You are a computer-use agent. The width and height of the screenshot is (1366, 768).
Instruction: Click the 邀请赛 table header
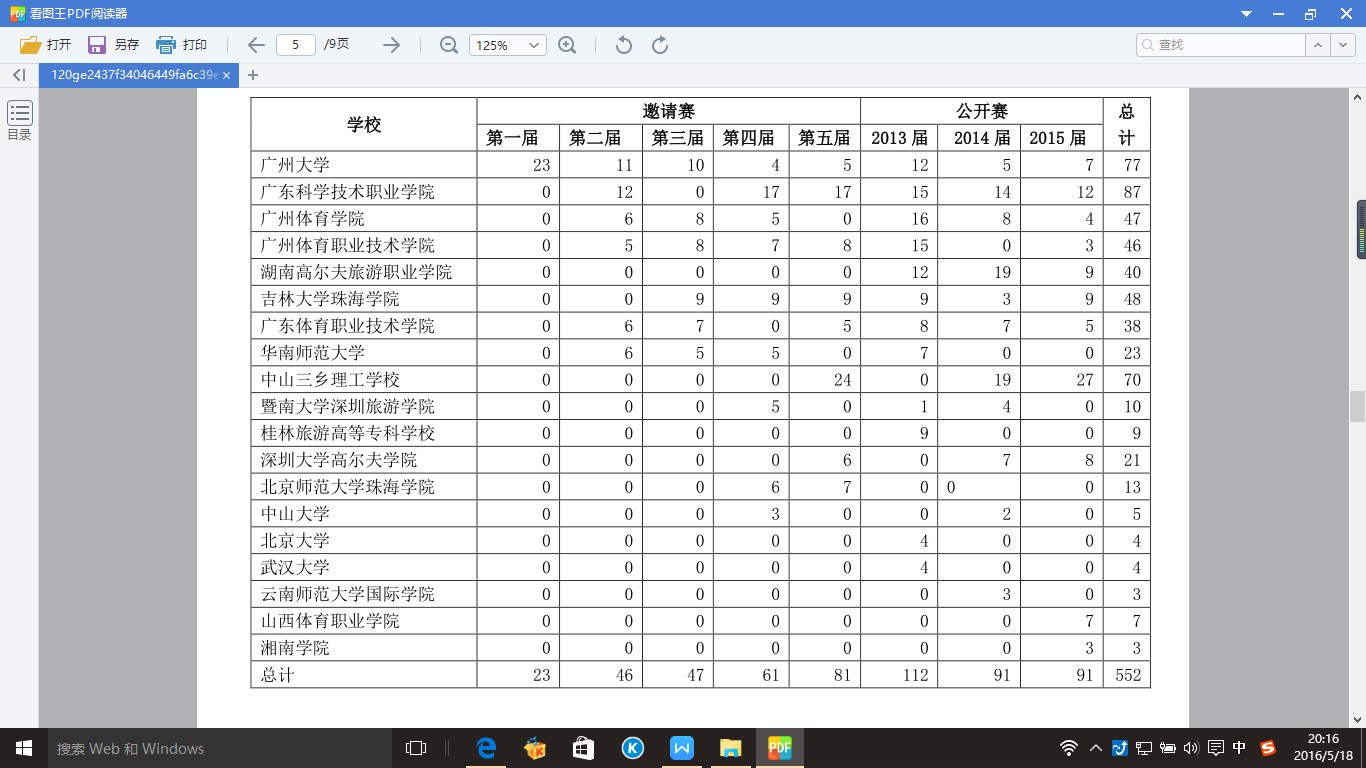pos(668,111)
